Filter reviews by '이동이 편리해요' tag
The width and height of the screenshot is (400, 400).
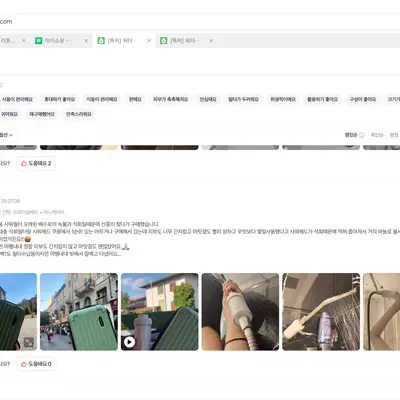tap(102, 99)
